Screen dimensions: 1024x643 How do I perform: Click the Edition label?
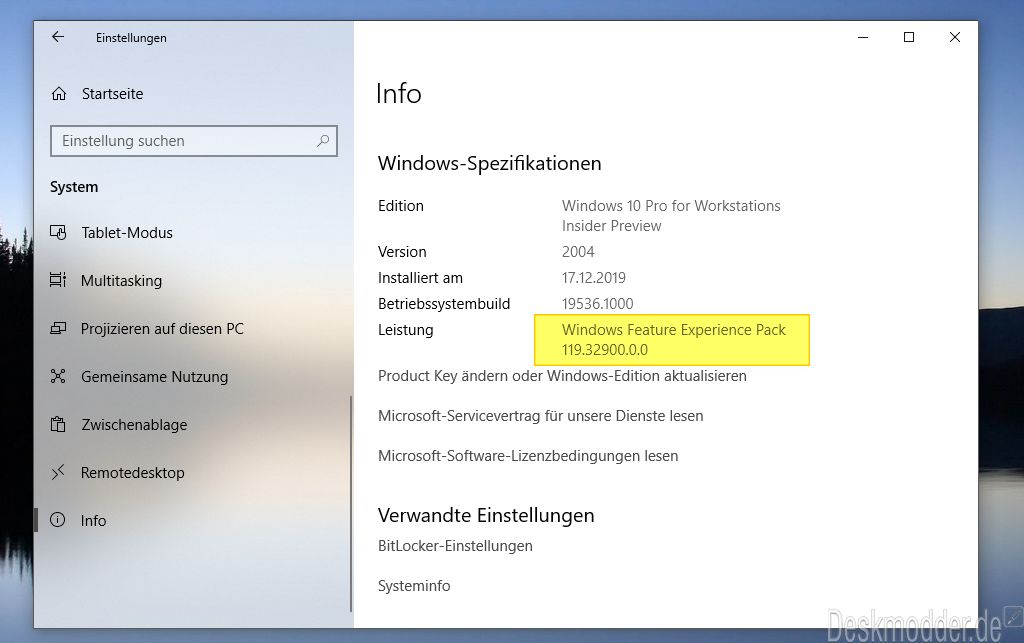401,206
